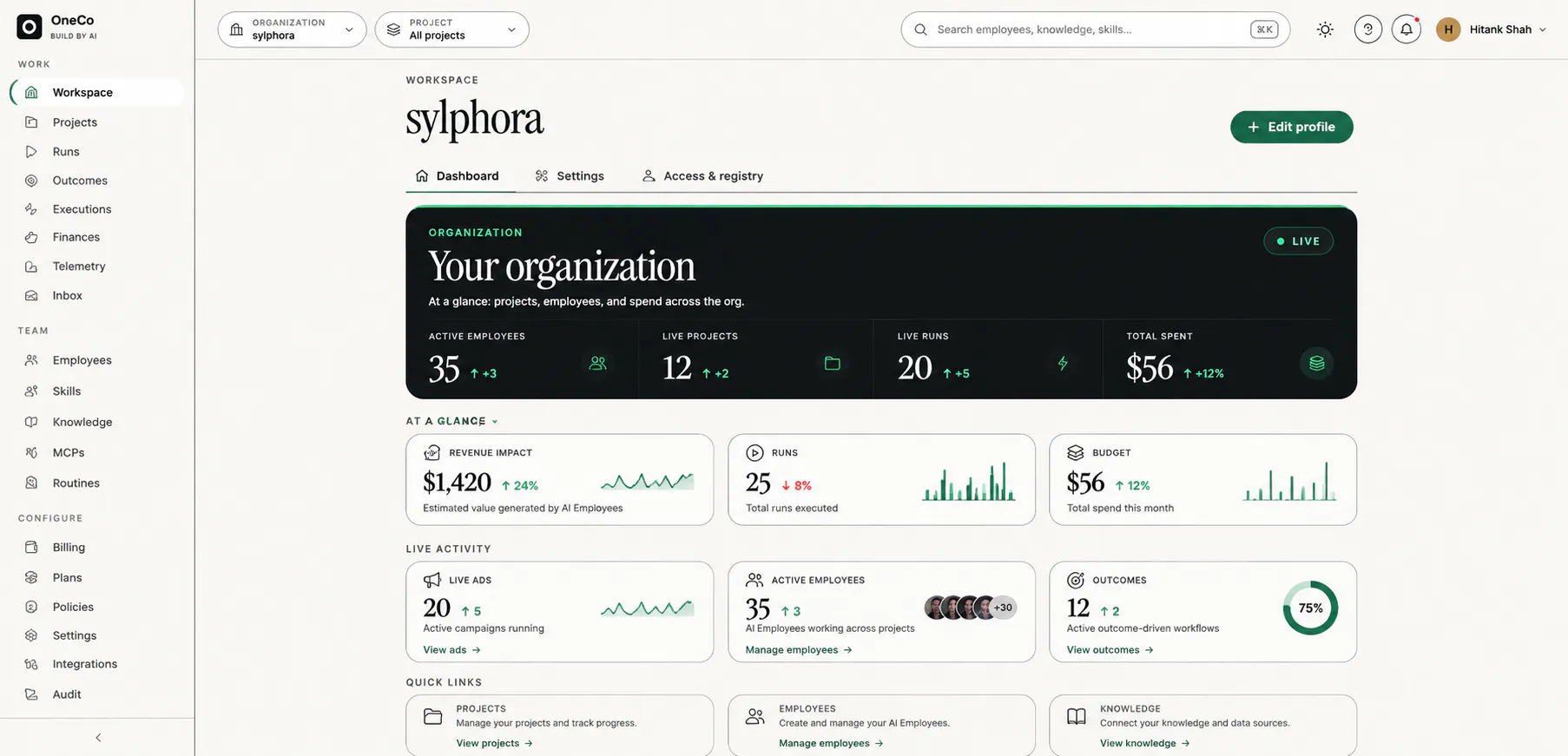The width and height of the screenshot is (1568, 756).
Task: Click the Integrations icon in sidebar
Action: point(31,664)
